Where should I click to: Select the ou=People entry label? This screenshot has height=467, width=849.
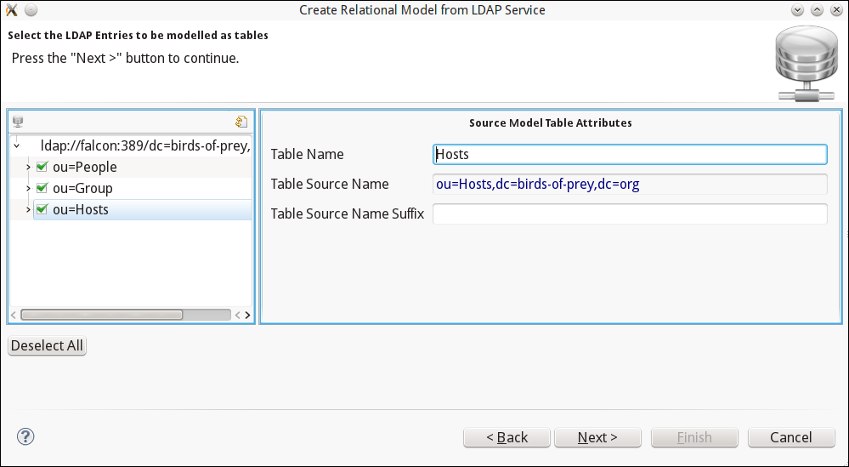(x=84, y=167)
